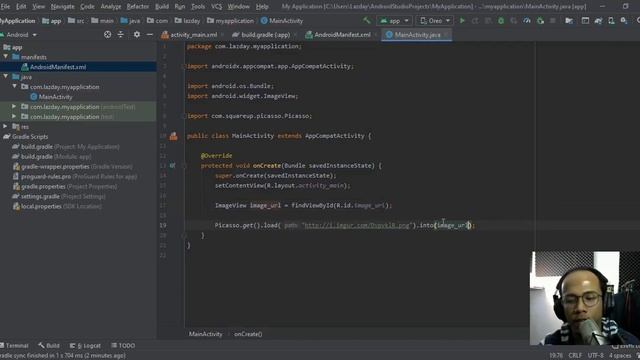Click onCreate() in bottom breadcrumb
This screenshot has width=640, height=360.
click(x=248, y=334)
